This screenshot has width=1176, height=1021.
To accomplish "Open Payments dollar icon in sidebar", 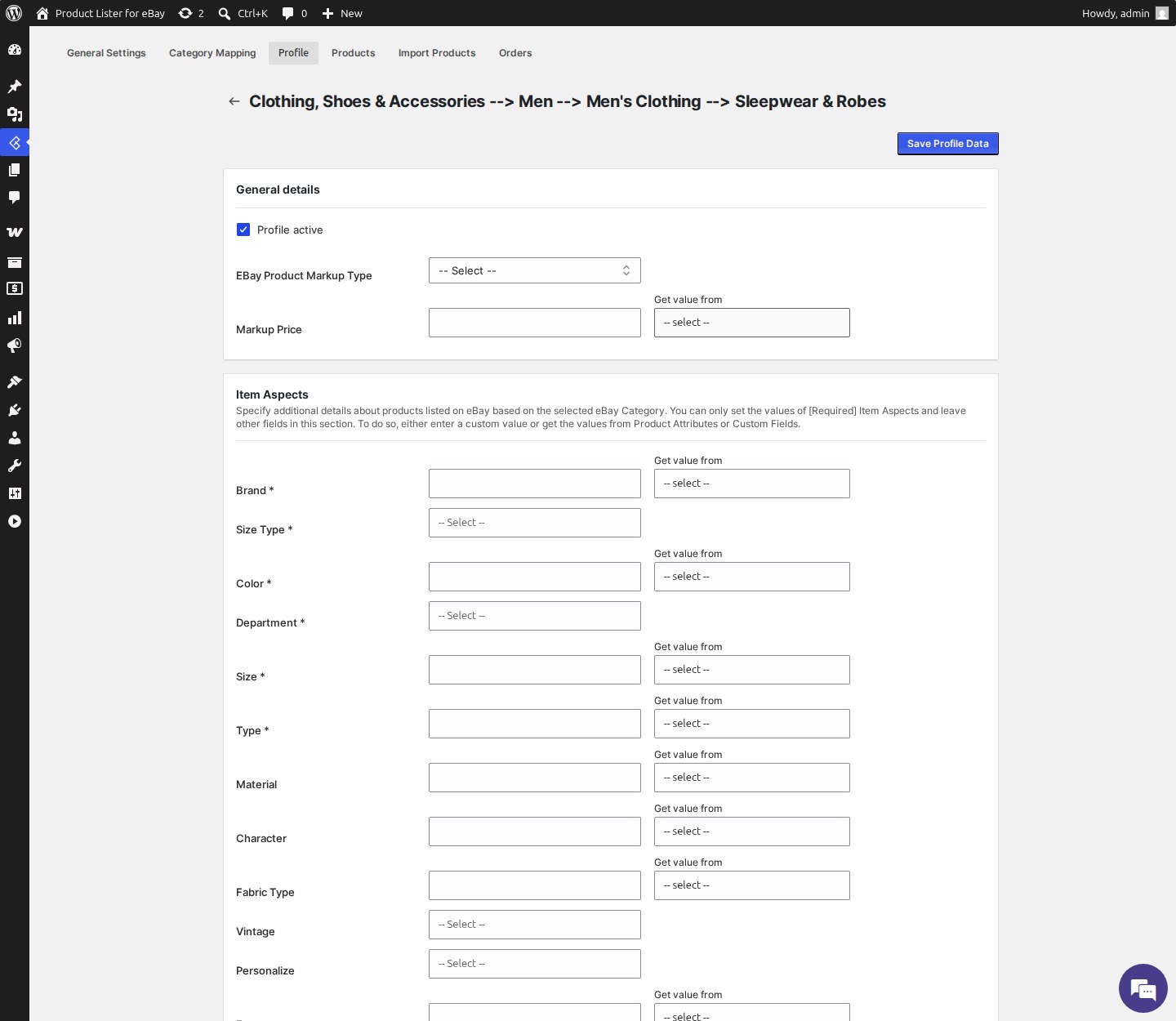I will tap(15, 288).
